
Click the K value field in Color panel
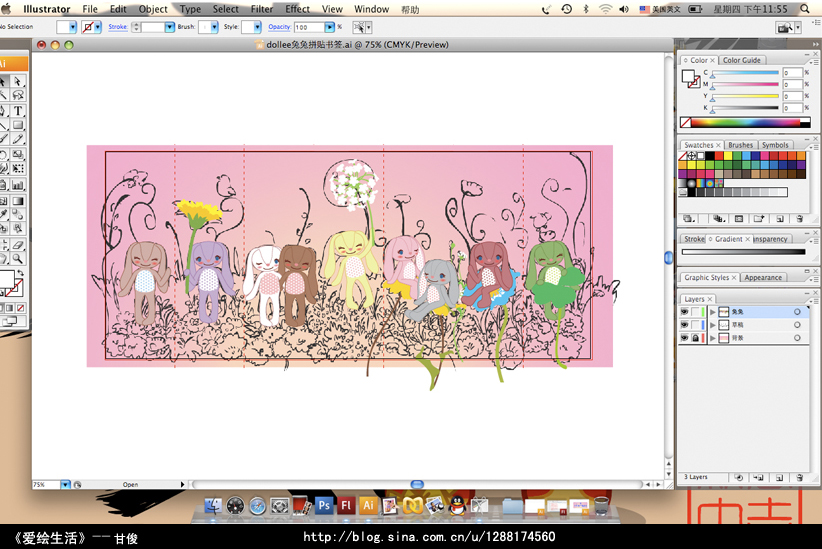[x=793, y=108]
